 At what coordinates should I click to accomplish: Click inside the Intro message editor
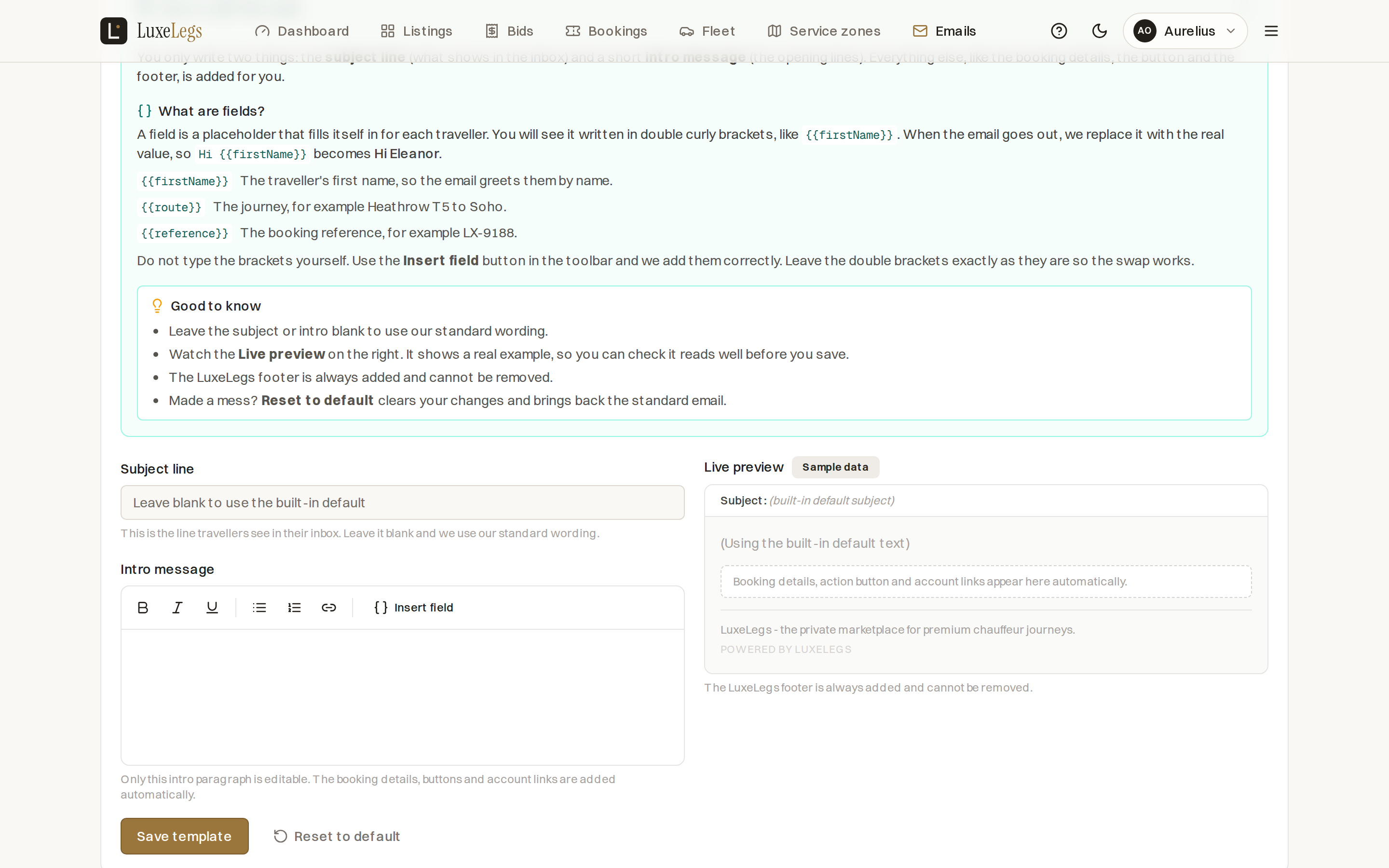pyautogui.click(x=402, y=697)
